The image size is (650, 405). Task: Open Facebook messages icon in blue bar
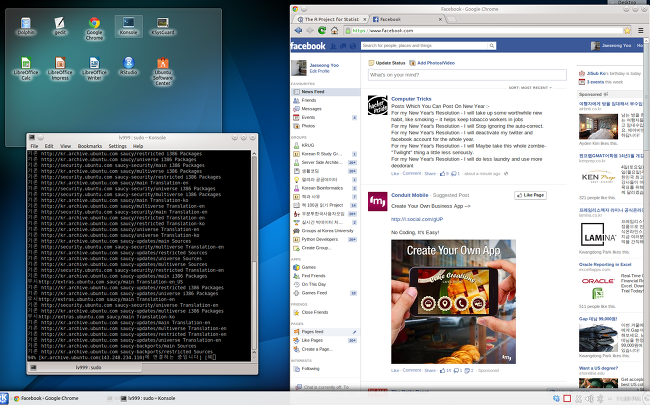[x=343, y=46]
